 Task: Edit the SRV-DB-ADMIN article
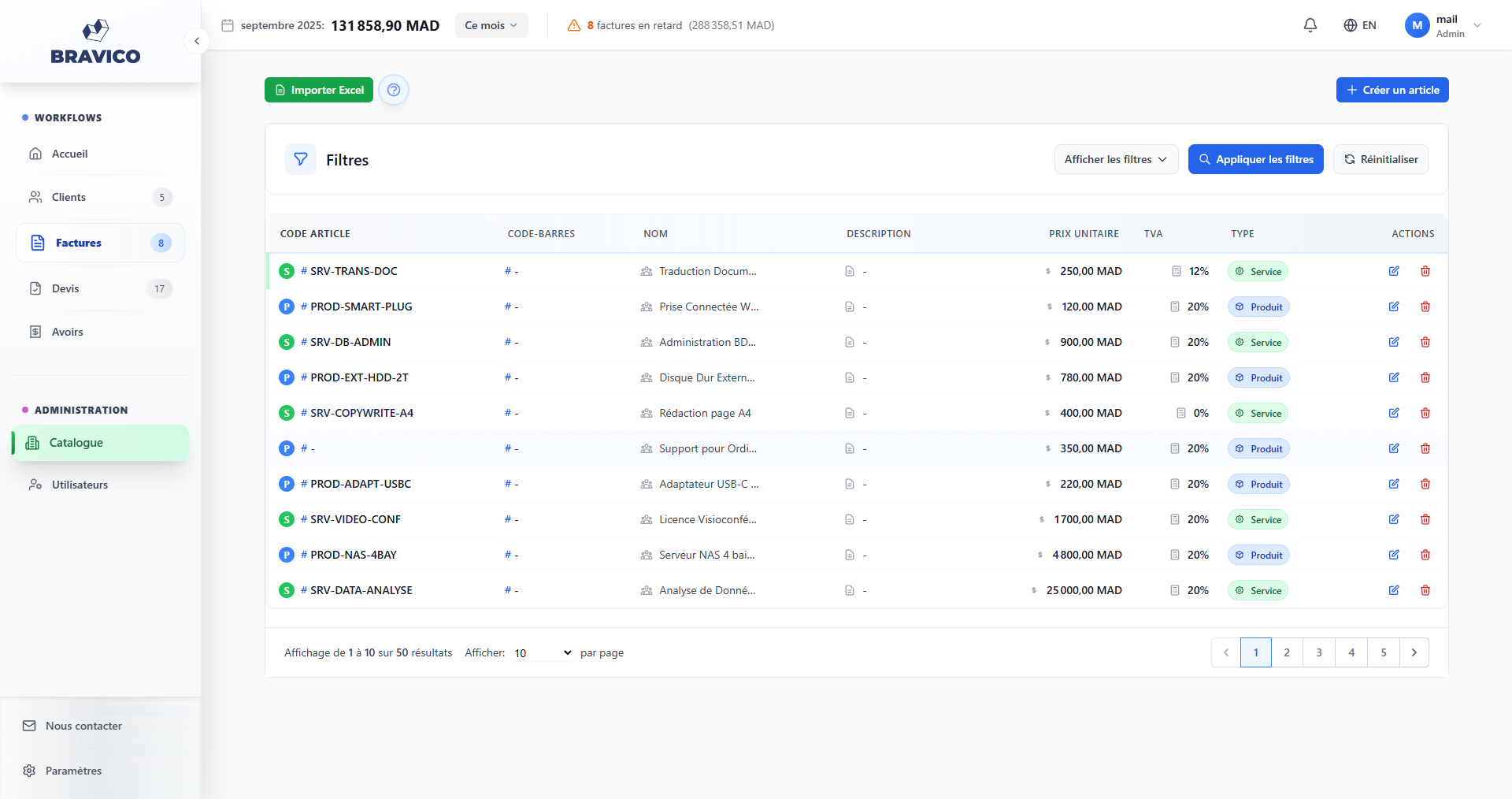coord(1394,342)
